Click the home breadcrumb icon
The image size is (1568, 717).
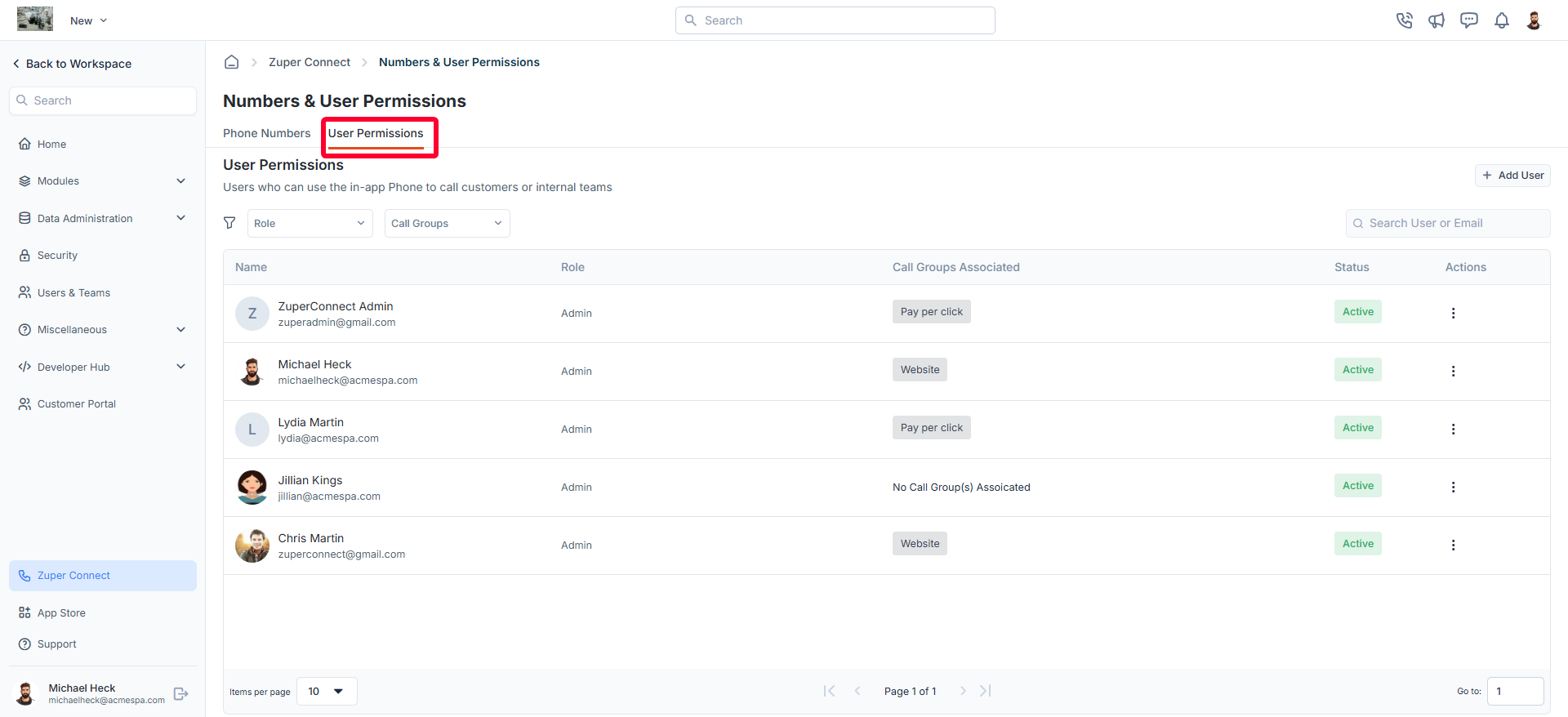232,62
